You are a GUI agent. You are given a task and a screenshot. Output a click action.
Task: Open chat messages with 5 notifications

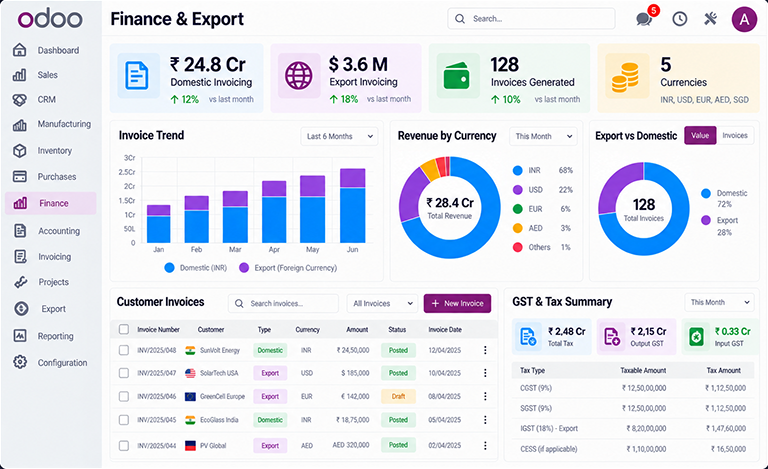tap(644, 19)
